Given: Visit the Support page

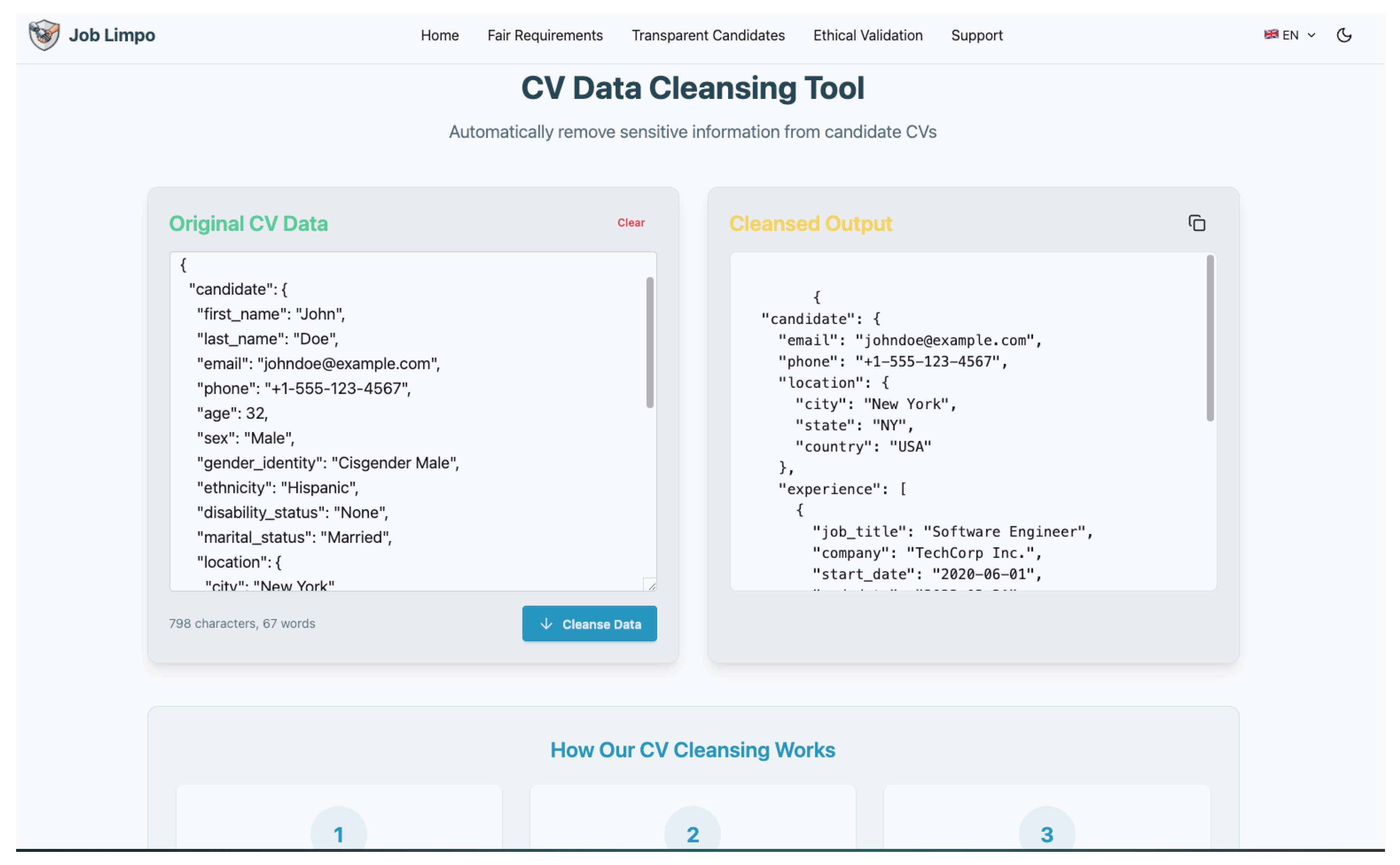Looking at the screenshot, I should click(976, 36).
